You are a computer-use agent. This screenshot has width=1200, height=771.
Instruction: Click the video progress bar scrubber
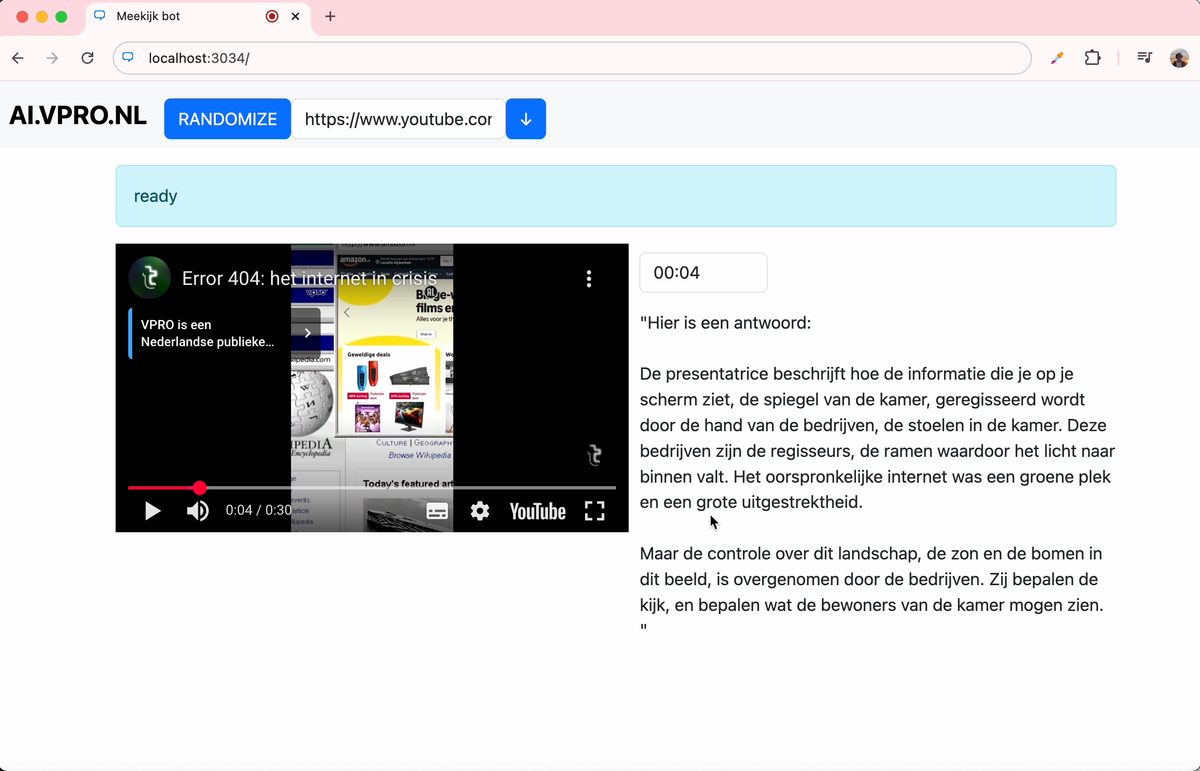click(x=200, y=487)
